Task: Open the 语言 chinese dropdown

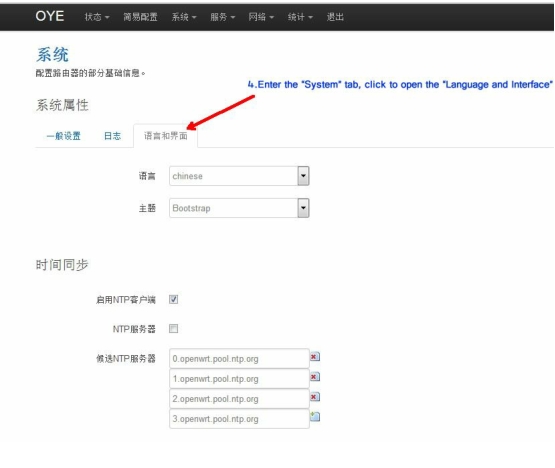Action: [x=239, y=176]
